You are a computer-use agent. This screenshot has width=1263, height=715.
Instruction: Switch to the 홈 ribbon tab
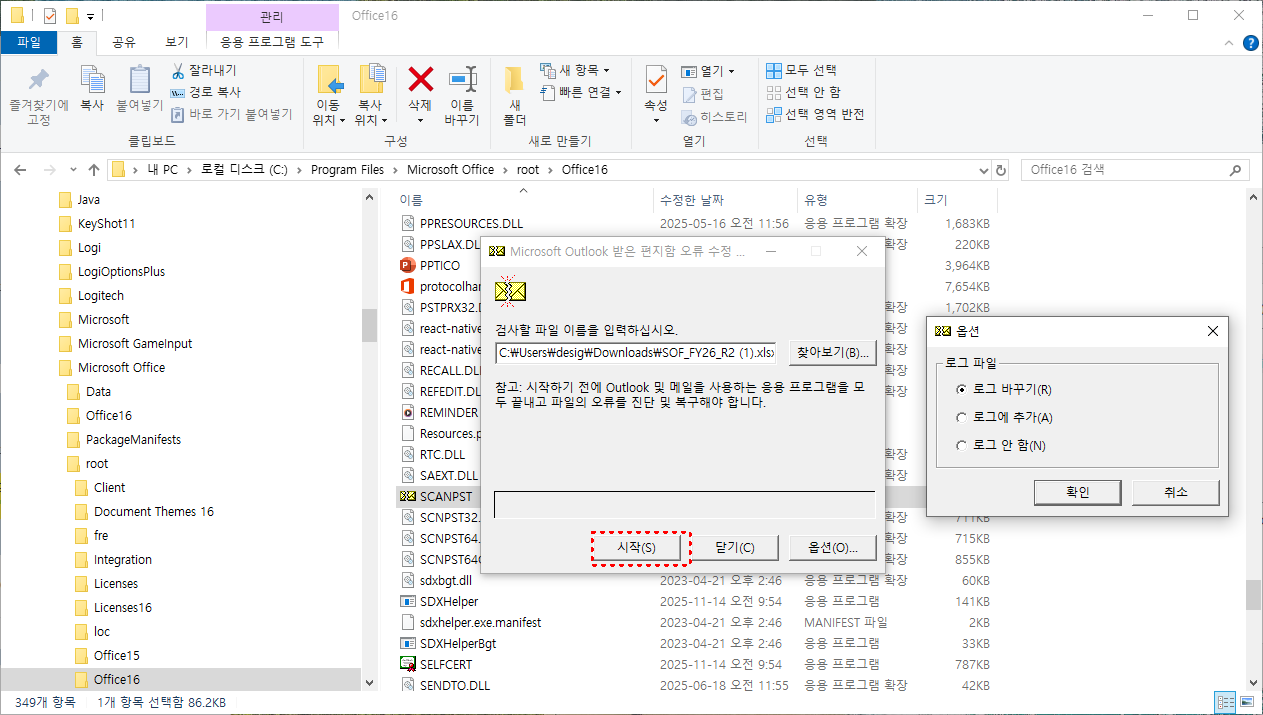pos(77,42)
